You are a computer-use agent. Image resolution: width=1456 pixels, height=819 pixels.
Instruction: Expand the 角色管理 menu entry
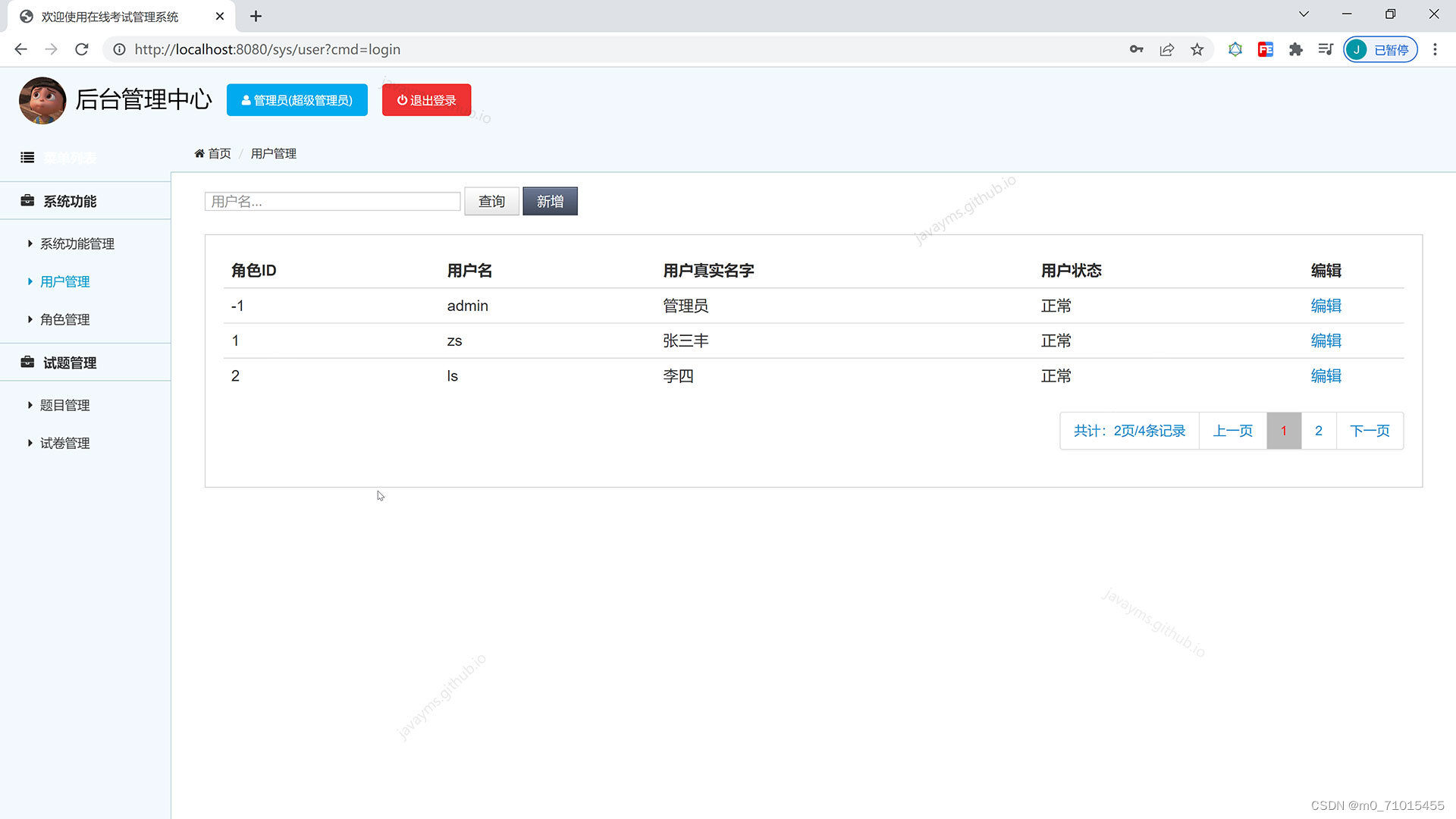(64, 319)
